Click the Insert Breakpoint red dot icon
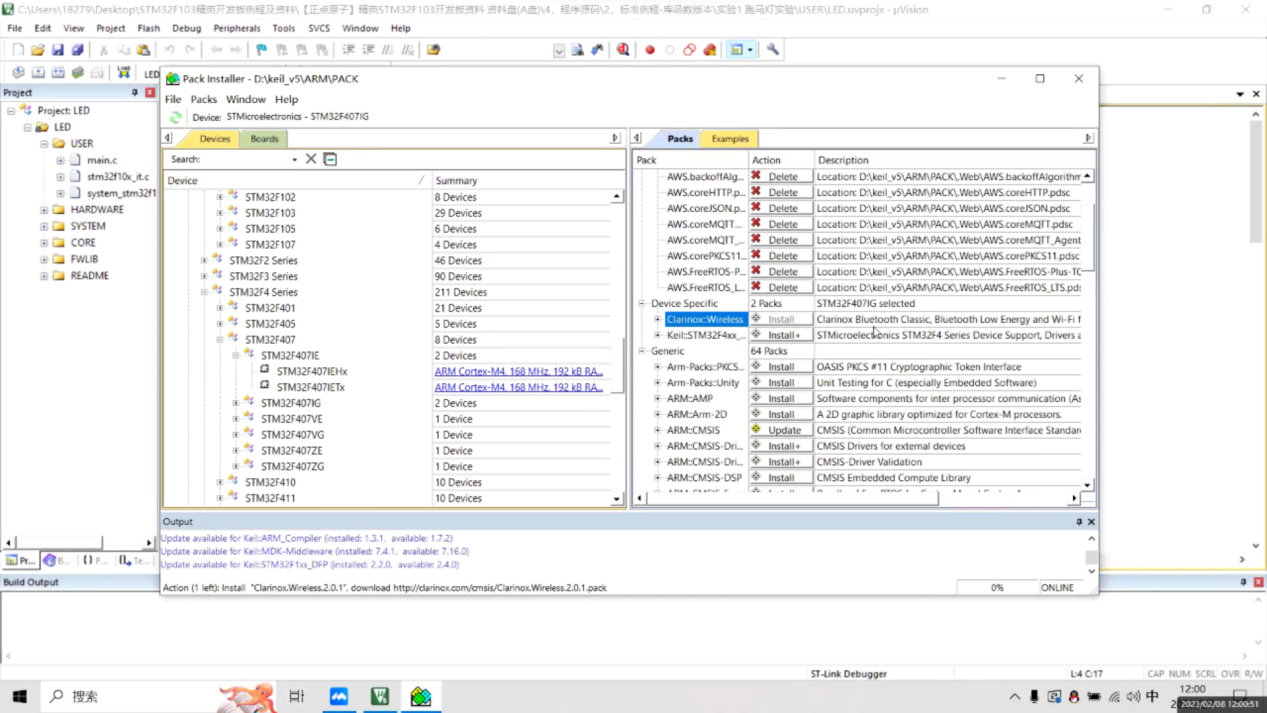 point(650,50)
